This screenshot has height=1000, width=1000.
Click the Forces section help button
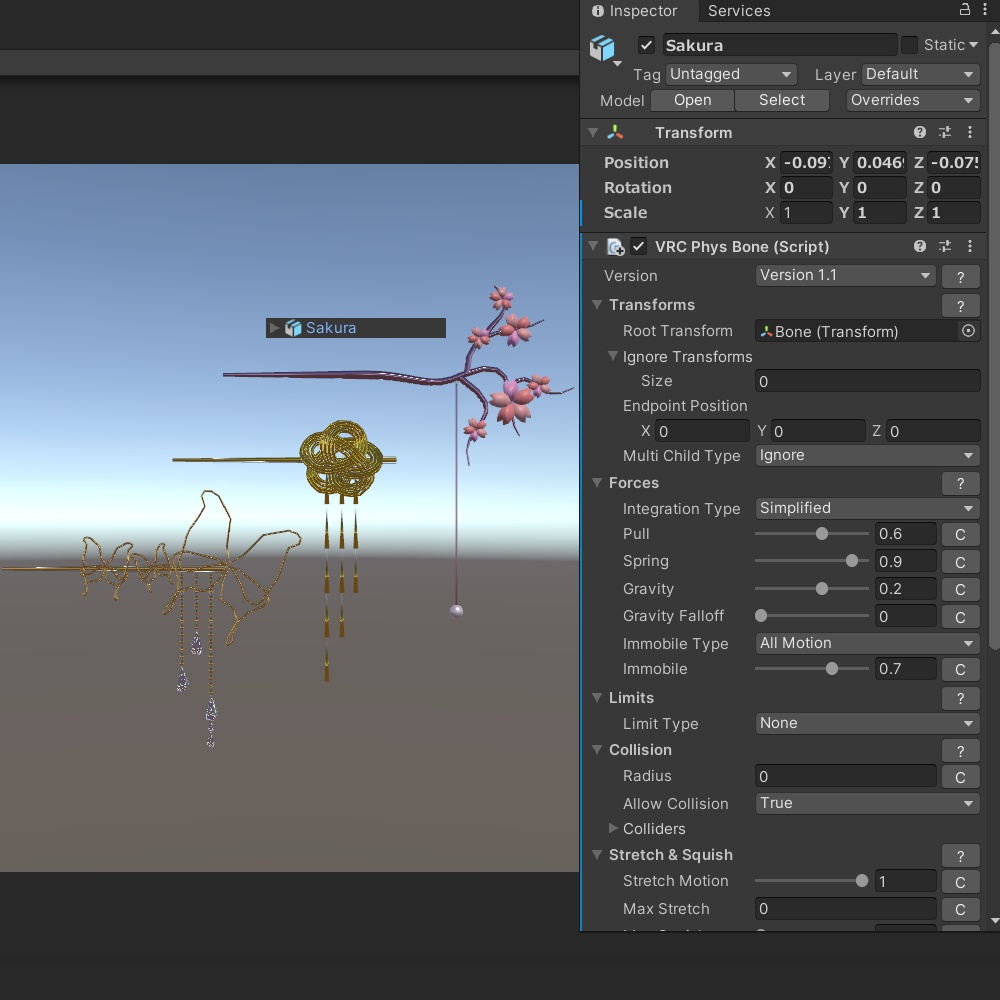point(960,483)
